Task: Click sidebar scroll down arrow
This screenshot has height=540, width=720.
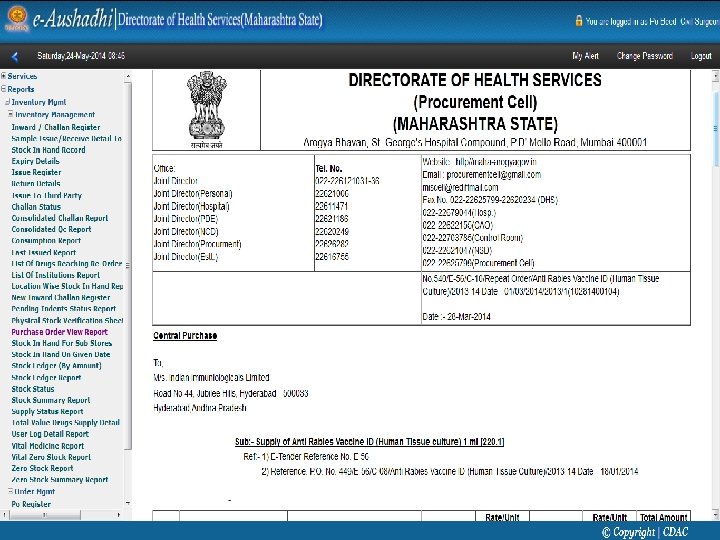Action: [128, 503]
